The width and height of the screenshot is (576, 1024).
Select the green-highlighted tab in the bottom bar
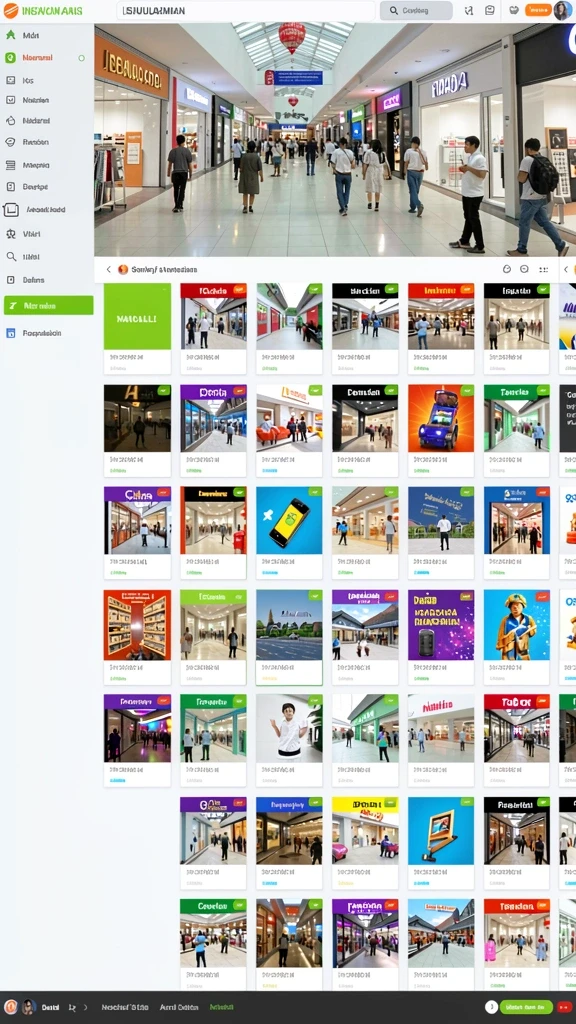(x=221, y=1007)
